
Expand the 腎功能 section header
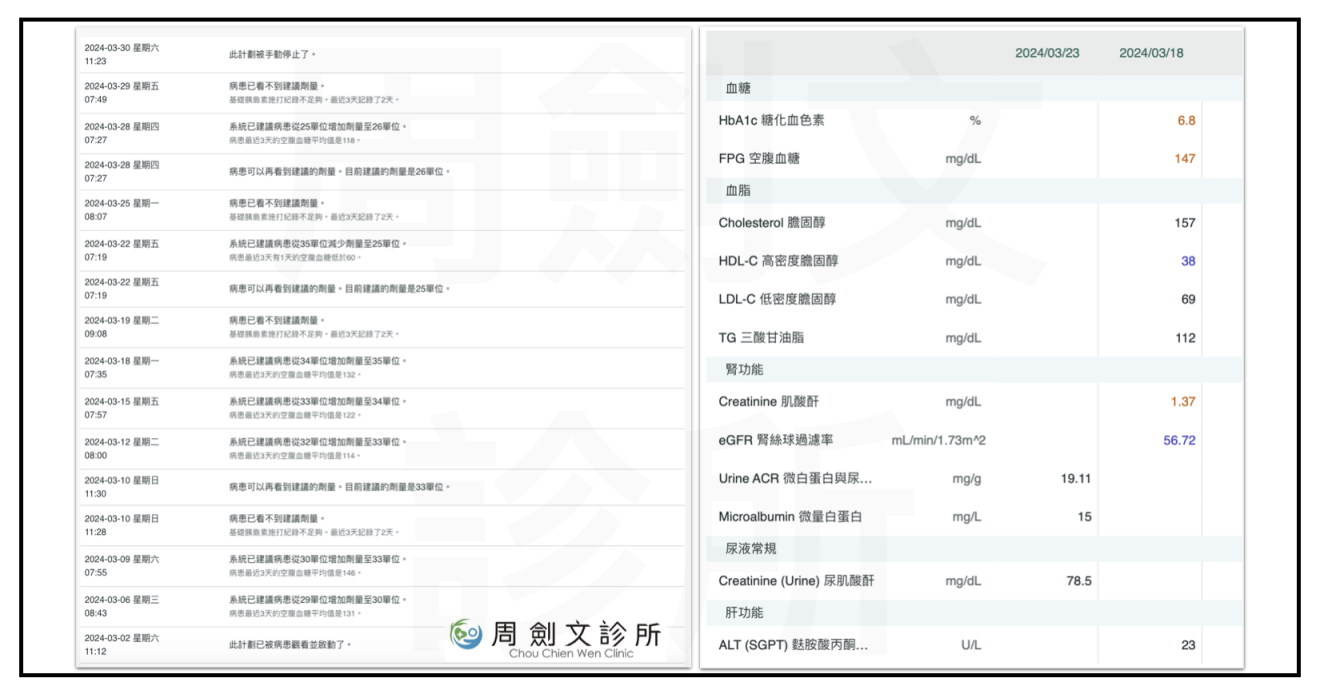[x=744, y=369]
